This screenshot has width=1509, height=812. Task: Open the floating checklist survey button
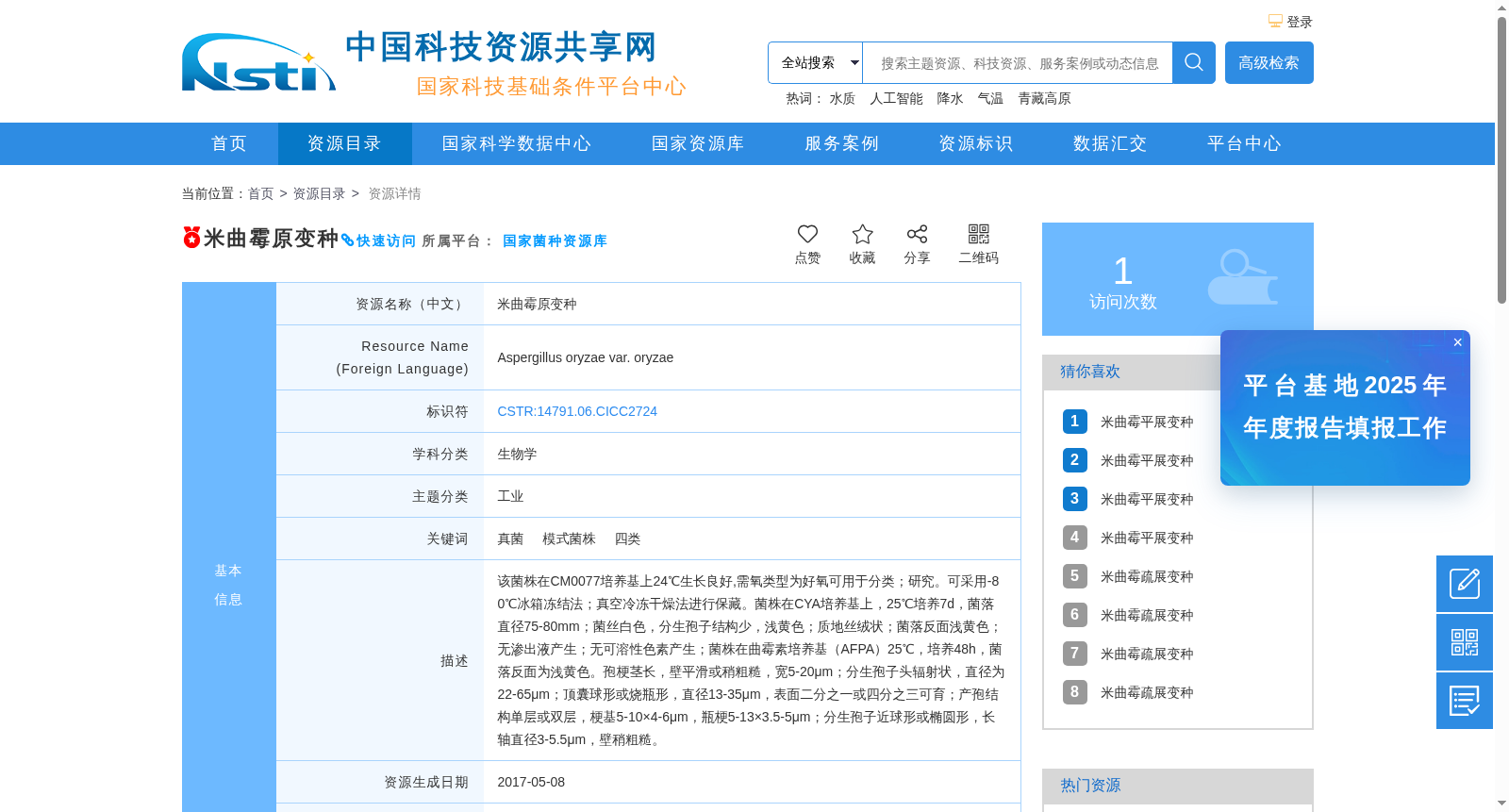tap(1465, 701)
